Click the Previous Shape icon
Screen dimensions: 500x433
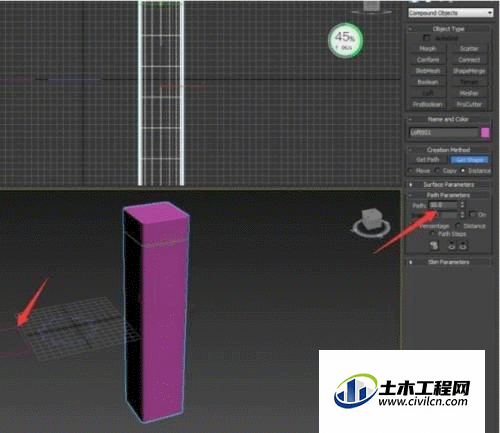(x=452, y=246)
